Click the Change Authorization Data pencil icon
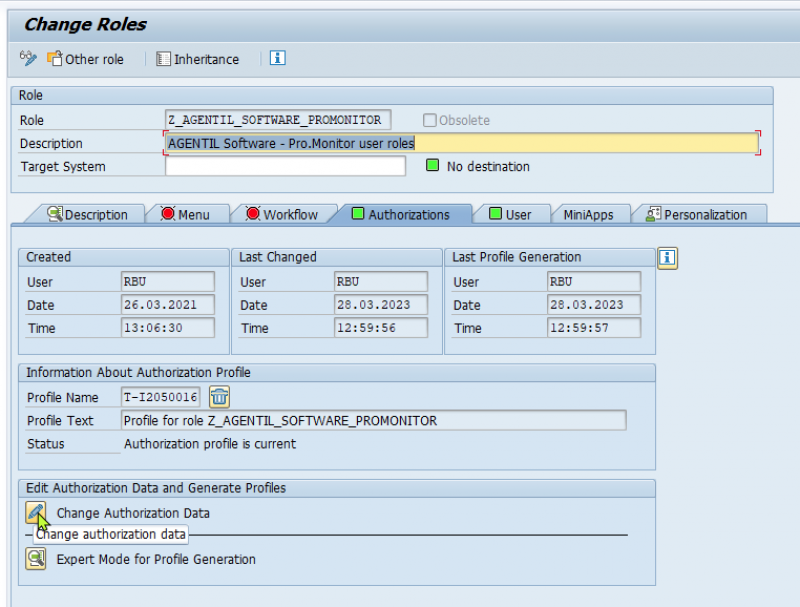The height and width of the screenshot is (607, 800). click(x=36, y=513)
